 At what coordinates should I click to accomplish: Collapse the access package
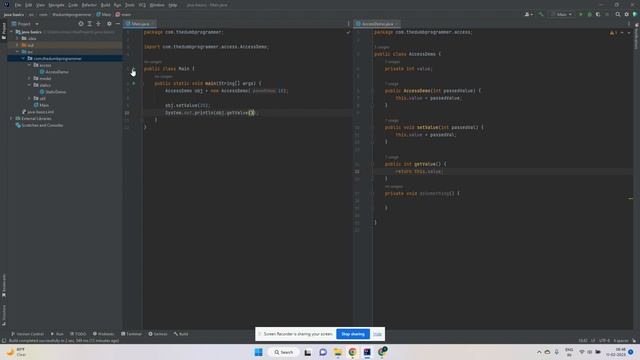point(29,65)
